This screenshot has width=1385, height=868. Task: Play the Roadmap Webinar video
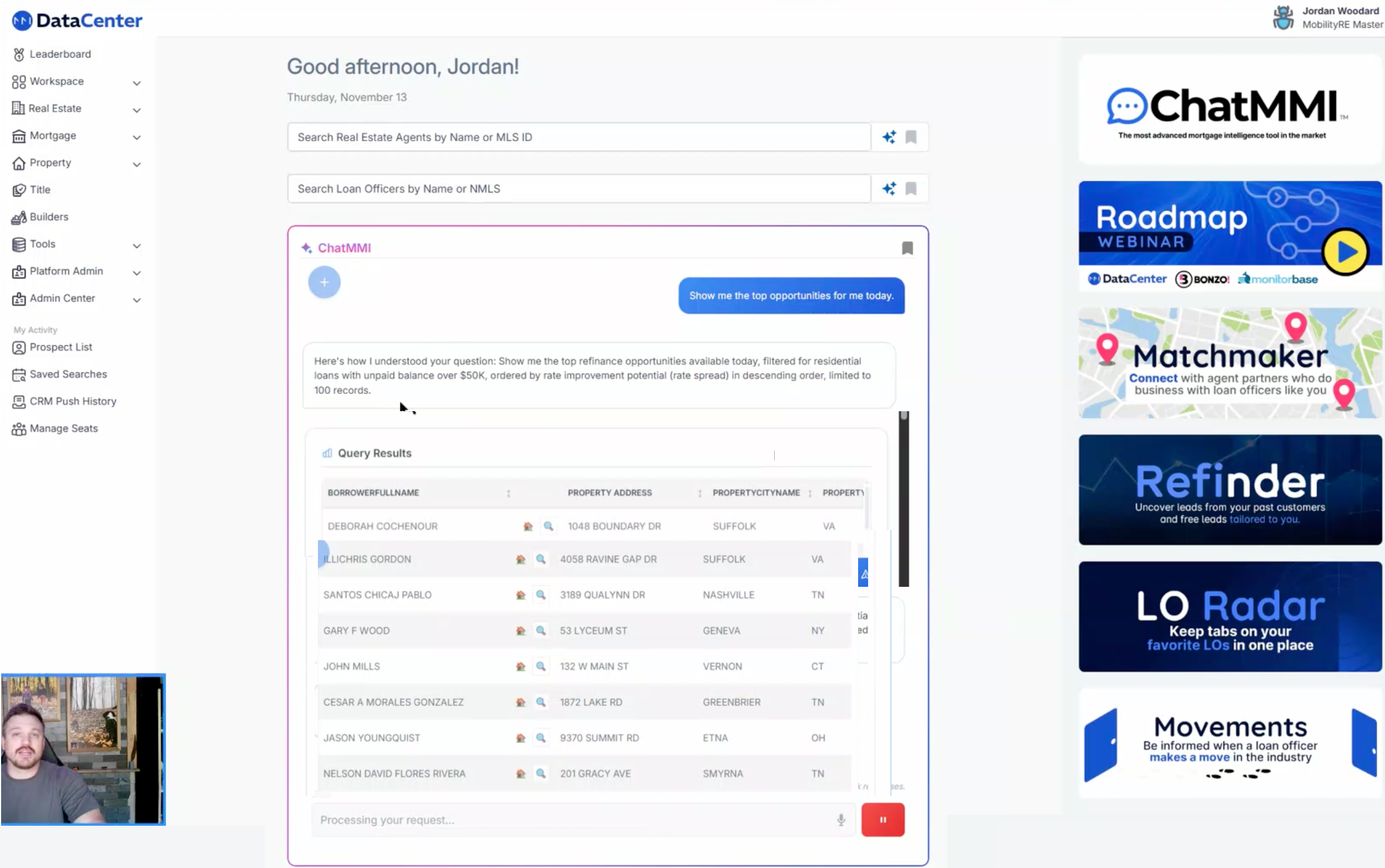tap(1345, 251)
